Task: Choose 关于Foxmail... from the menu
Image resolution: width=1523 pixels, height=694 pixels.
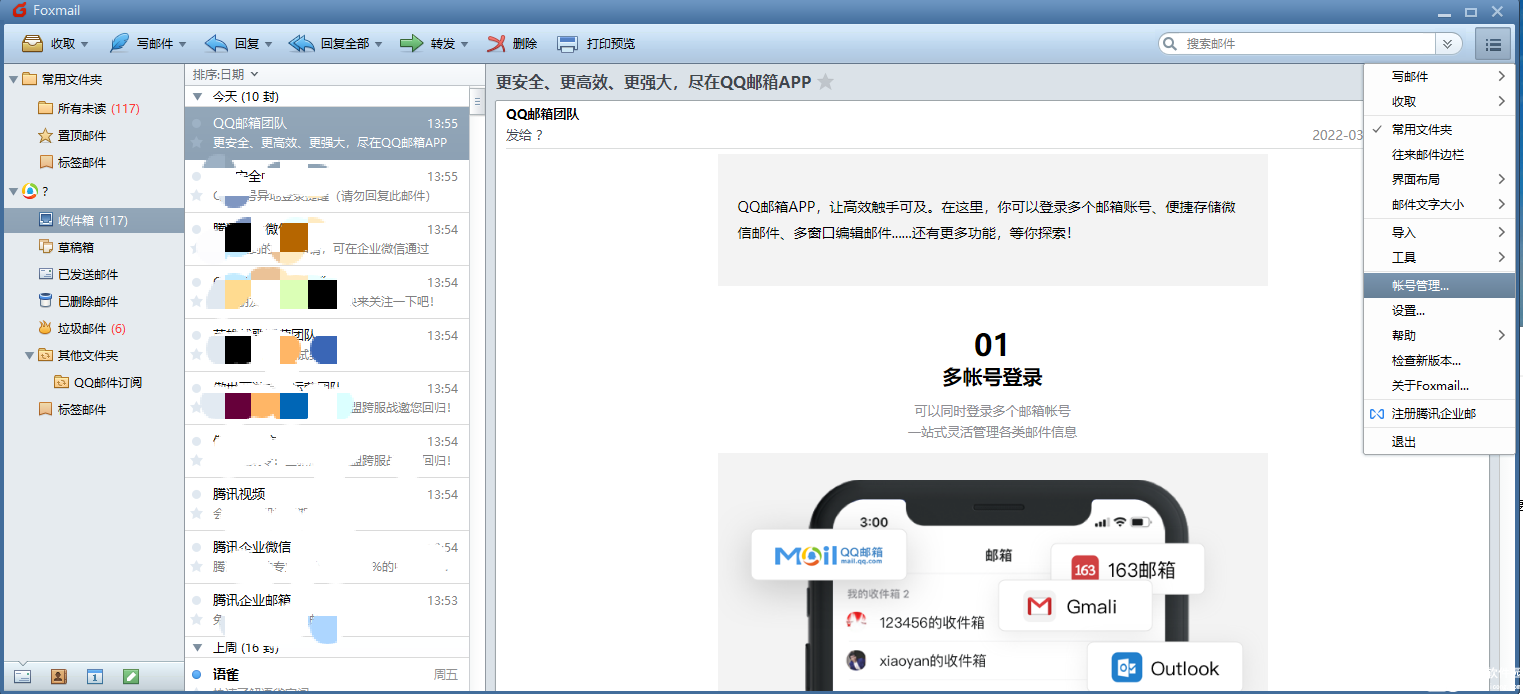Action: pyautogui.click(x=1440, y=385)
